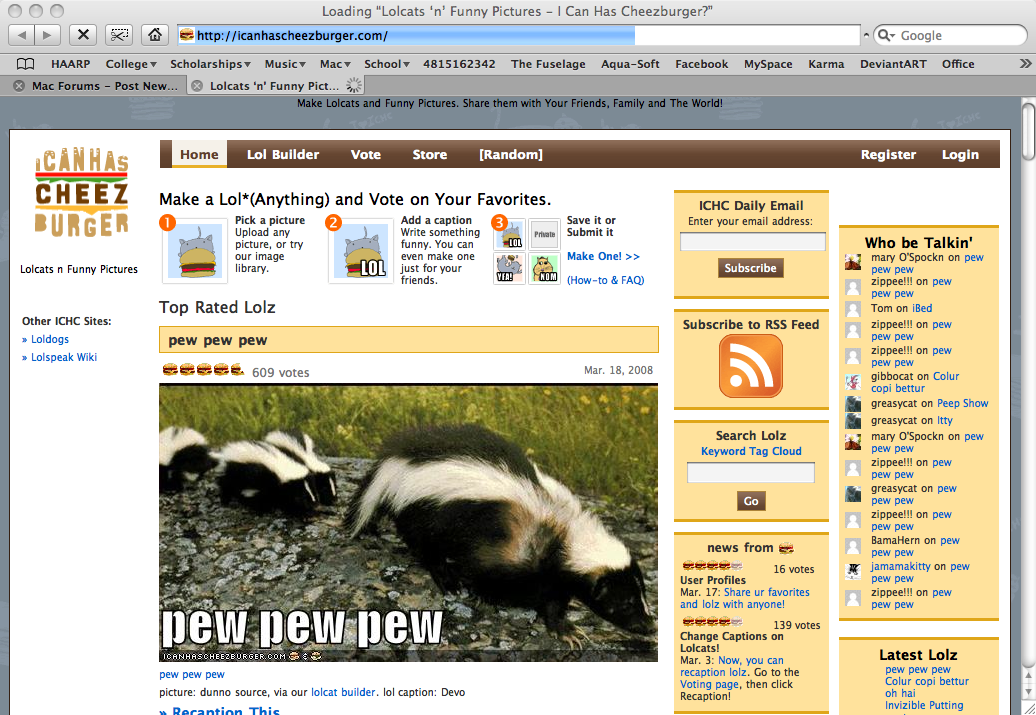Click the Private thumbnail in step 3
This screenshot has width=1036, height=715.
[x=544, y=235]
